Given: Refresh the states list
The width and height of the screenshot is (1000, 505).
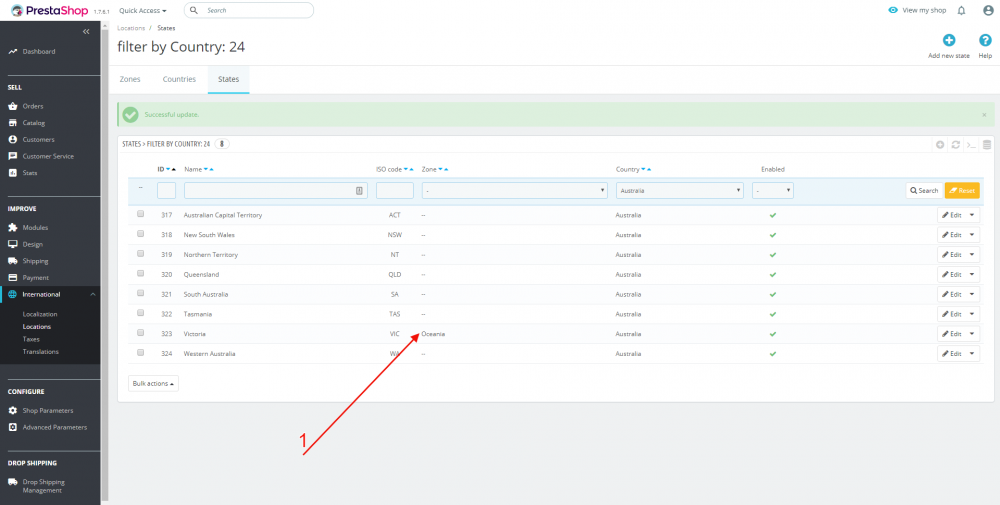Looking at the screenshot, I should click(955, 145).
